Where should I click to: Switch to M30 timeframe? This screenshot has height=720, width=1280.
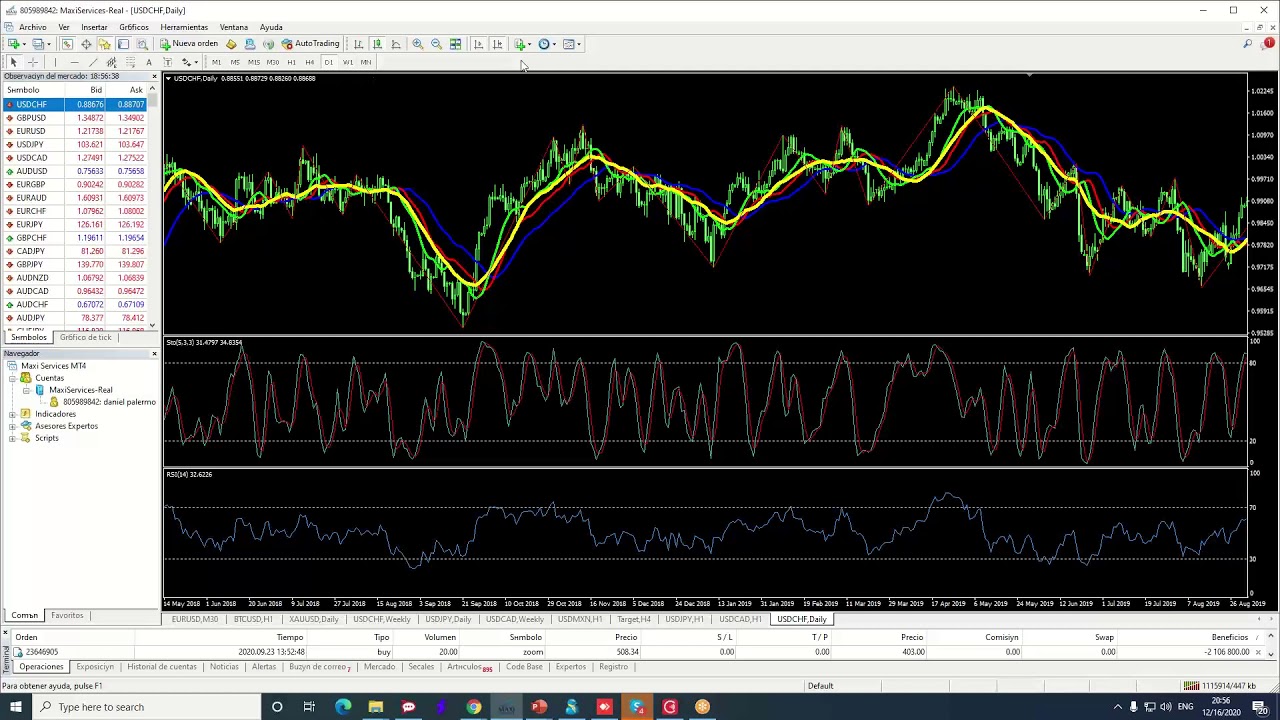[x=273, y=62]
